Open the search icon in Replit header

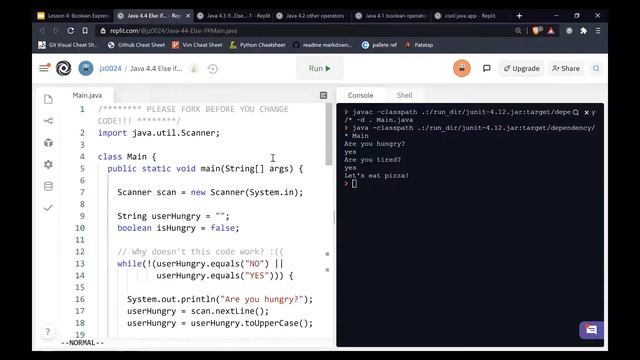click(596, 68)
